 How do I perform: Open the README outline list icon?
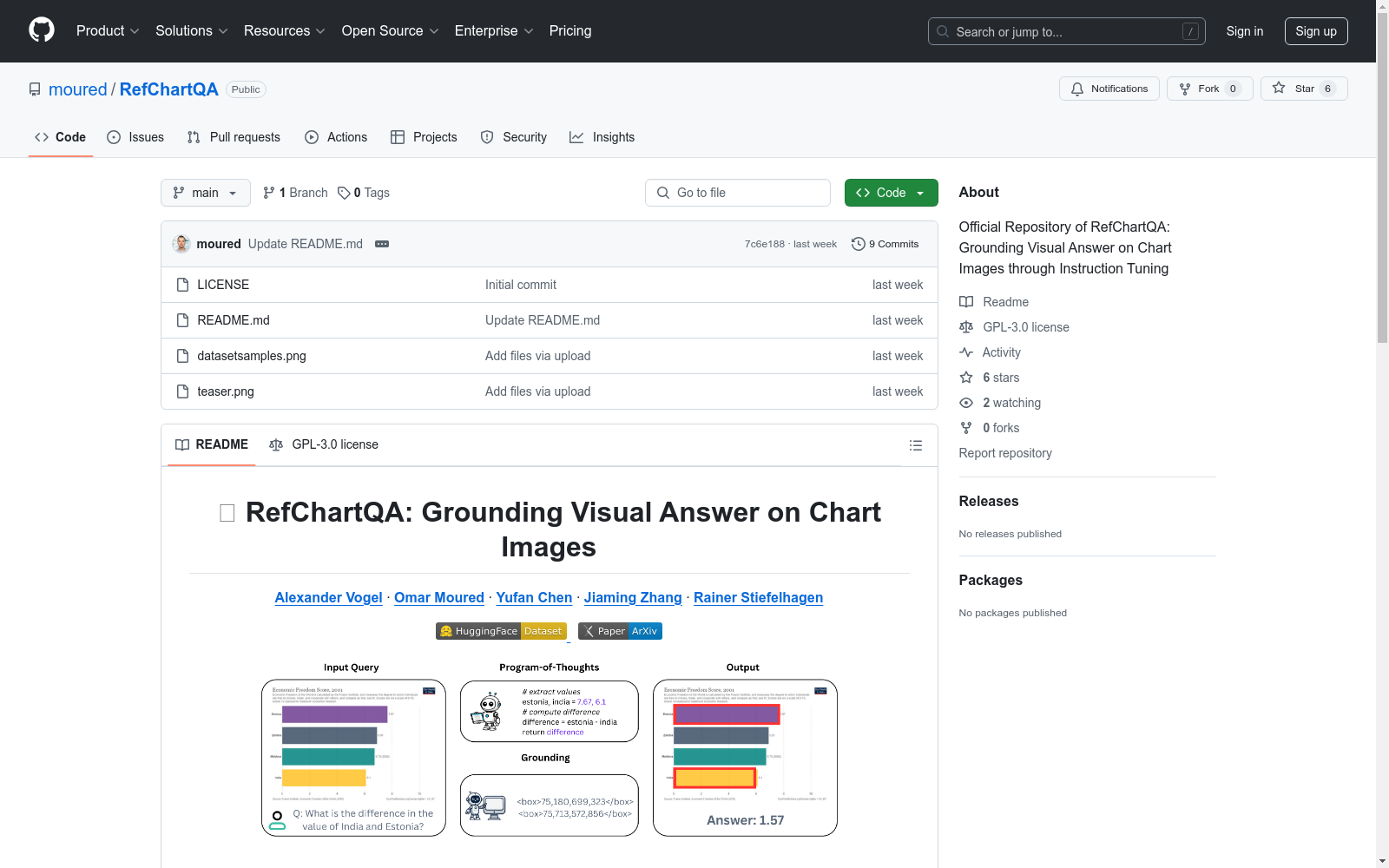(x=916, y=445)
